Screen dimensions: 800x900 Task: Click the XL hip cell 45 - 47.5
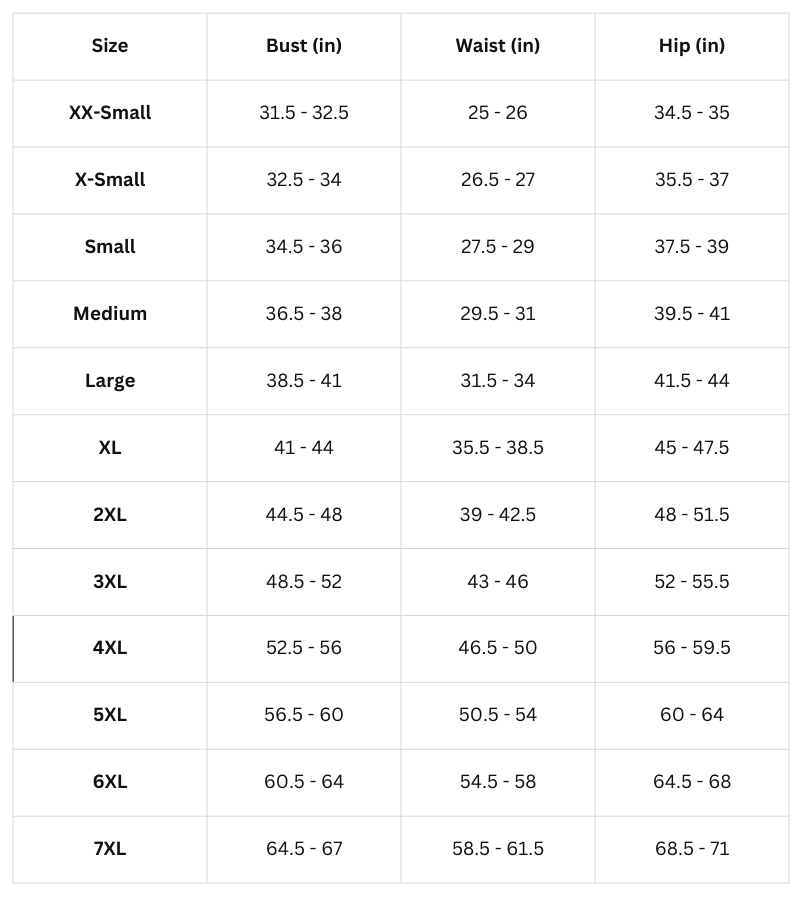pos(692,447)
